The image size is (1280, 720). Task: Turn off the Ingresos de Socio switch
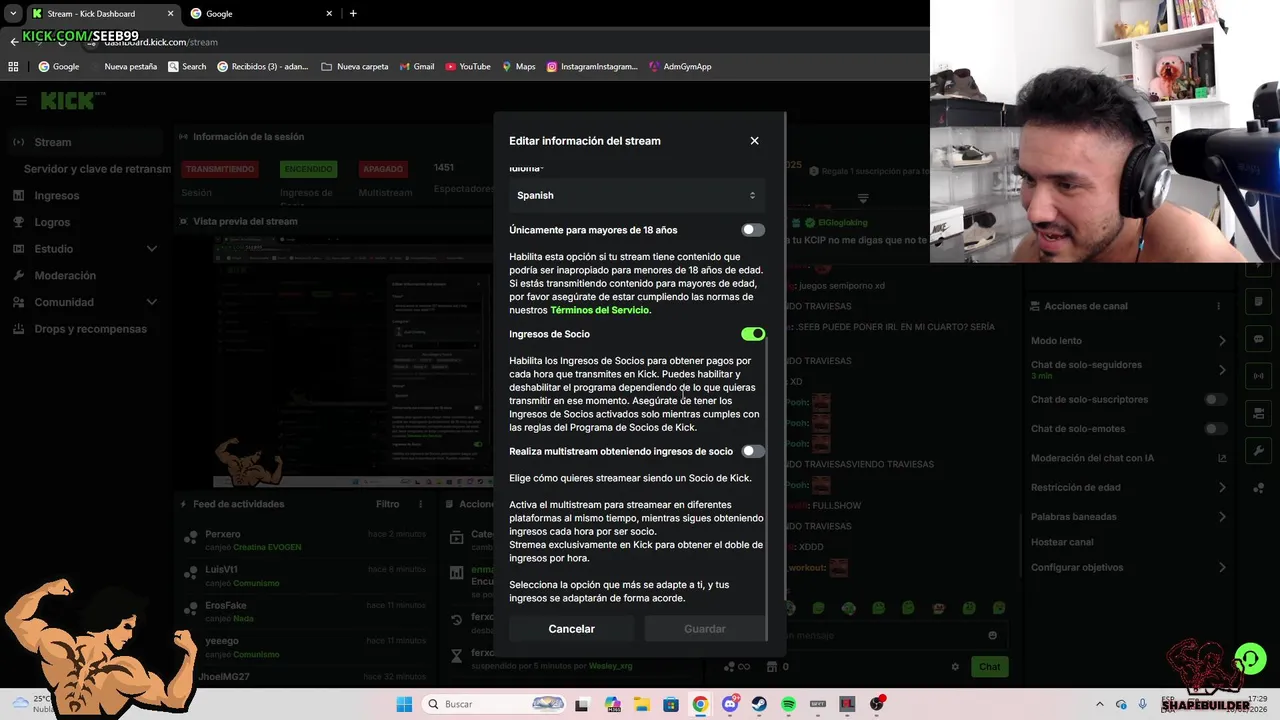tap(753, 334)
